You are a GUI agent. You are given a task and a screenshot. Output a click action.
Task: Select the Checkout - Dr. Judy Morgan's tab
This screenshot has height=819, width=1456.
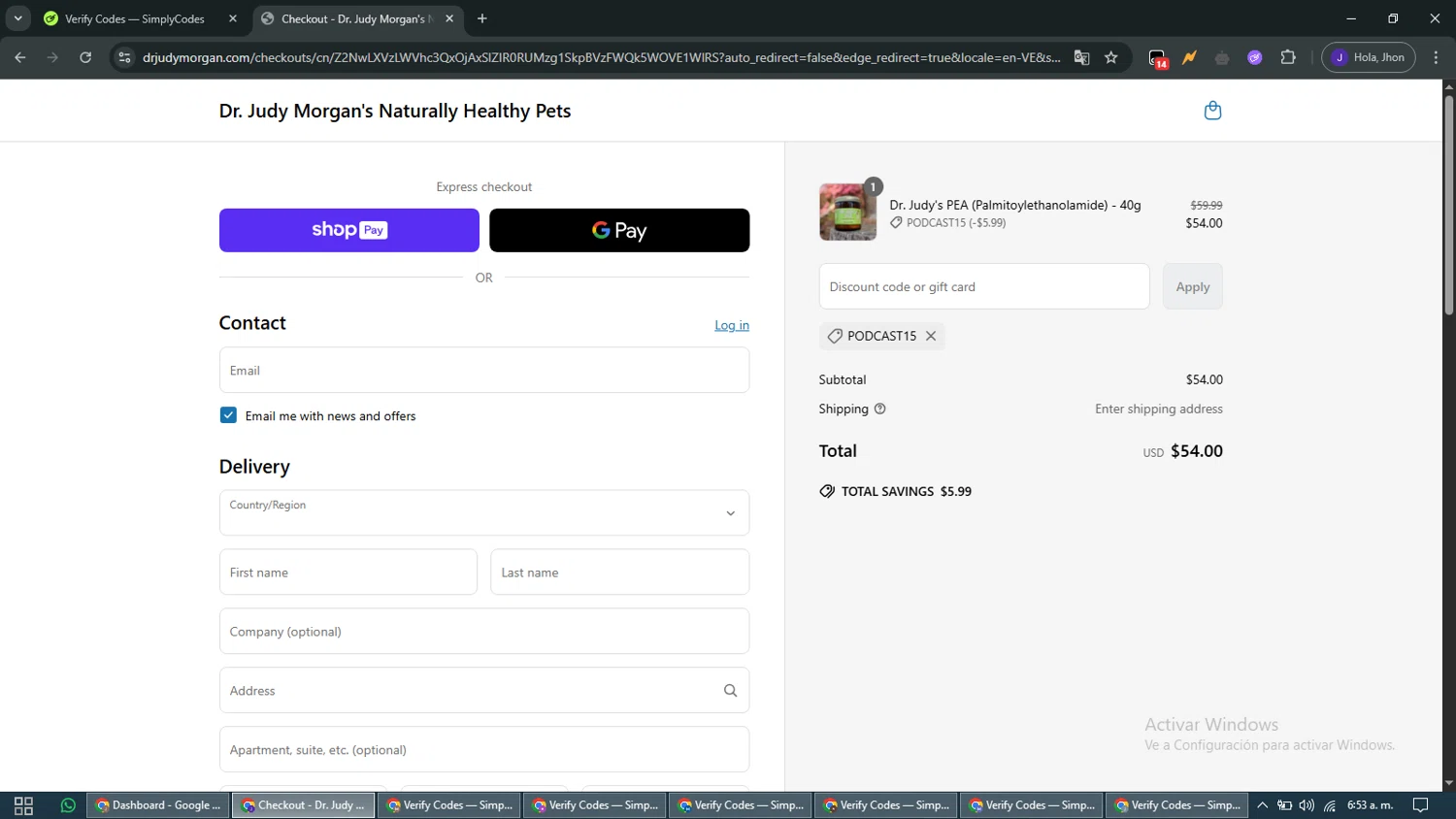[357, 18]
